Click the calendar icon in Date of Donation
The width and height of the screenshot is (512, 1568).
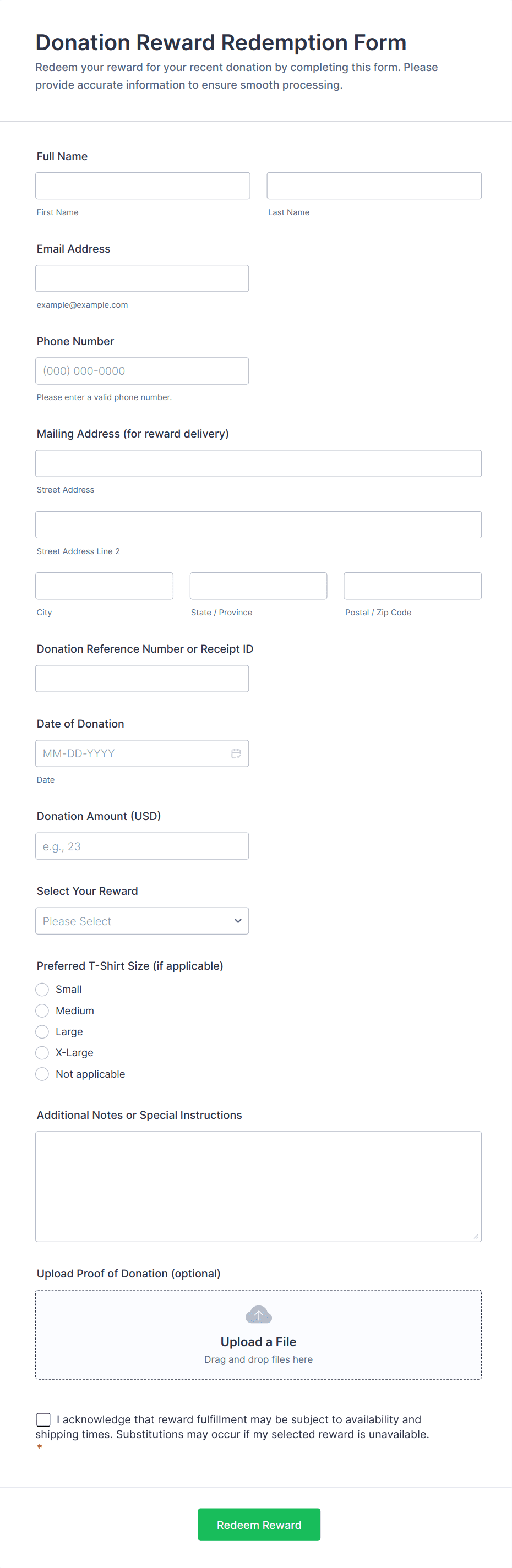[x=236, y=753]
